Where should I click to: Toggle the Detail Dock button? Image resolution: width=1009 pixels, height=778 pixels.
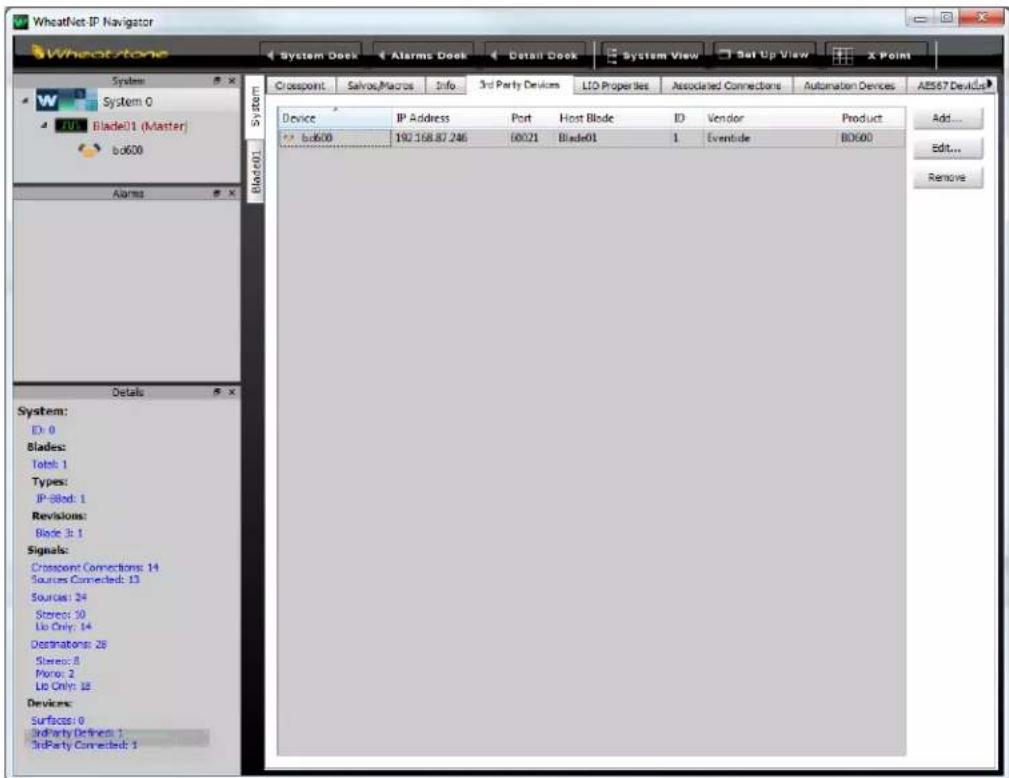535,55
